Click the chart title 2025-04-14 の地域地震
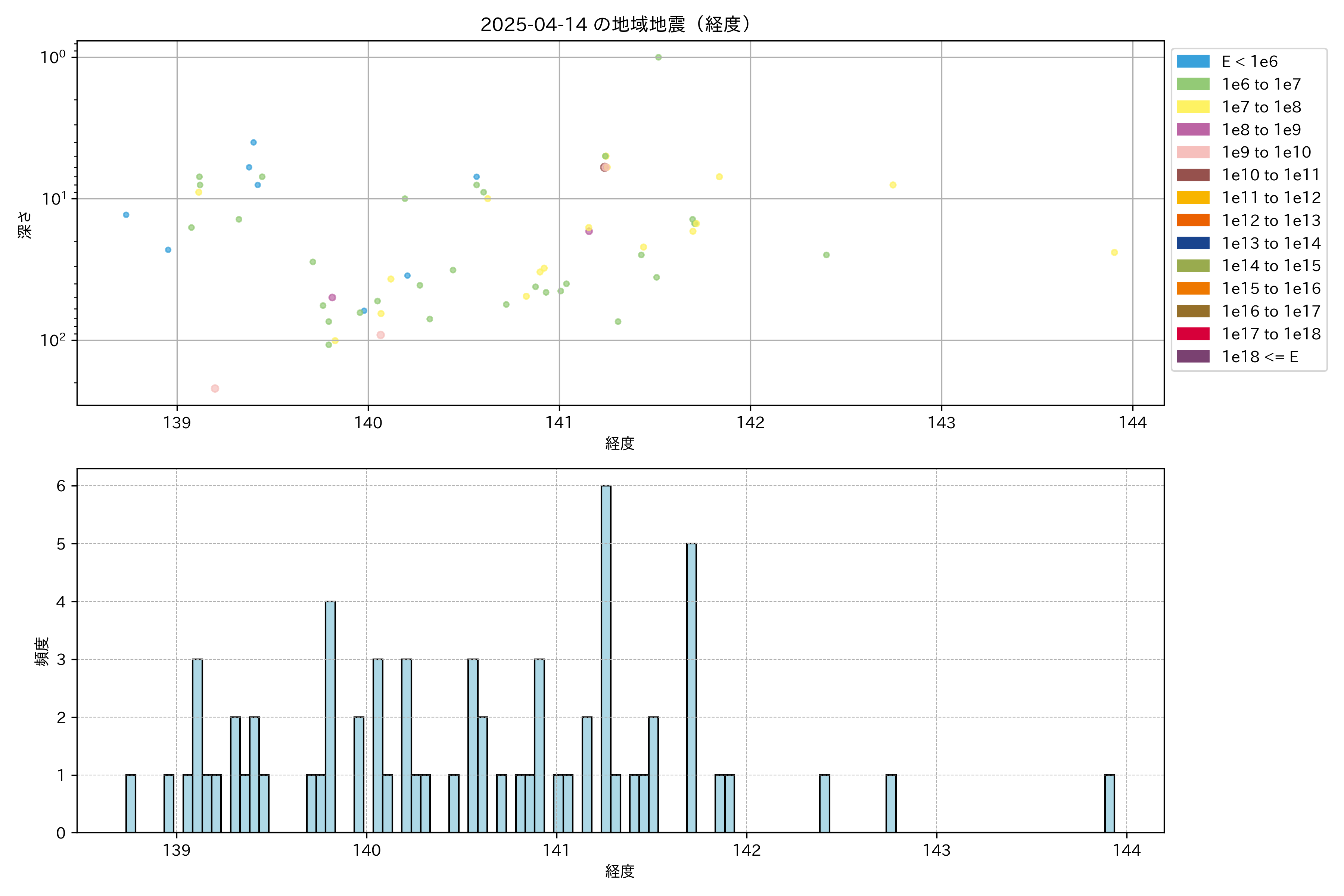The width and height of the screenshot is (1344, 896). coord(615,24)
